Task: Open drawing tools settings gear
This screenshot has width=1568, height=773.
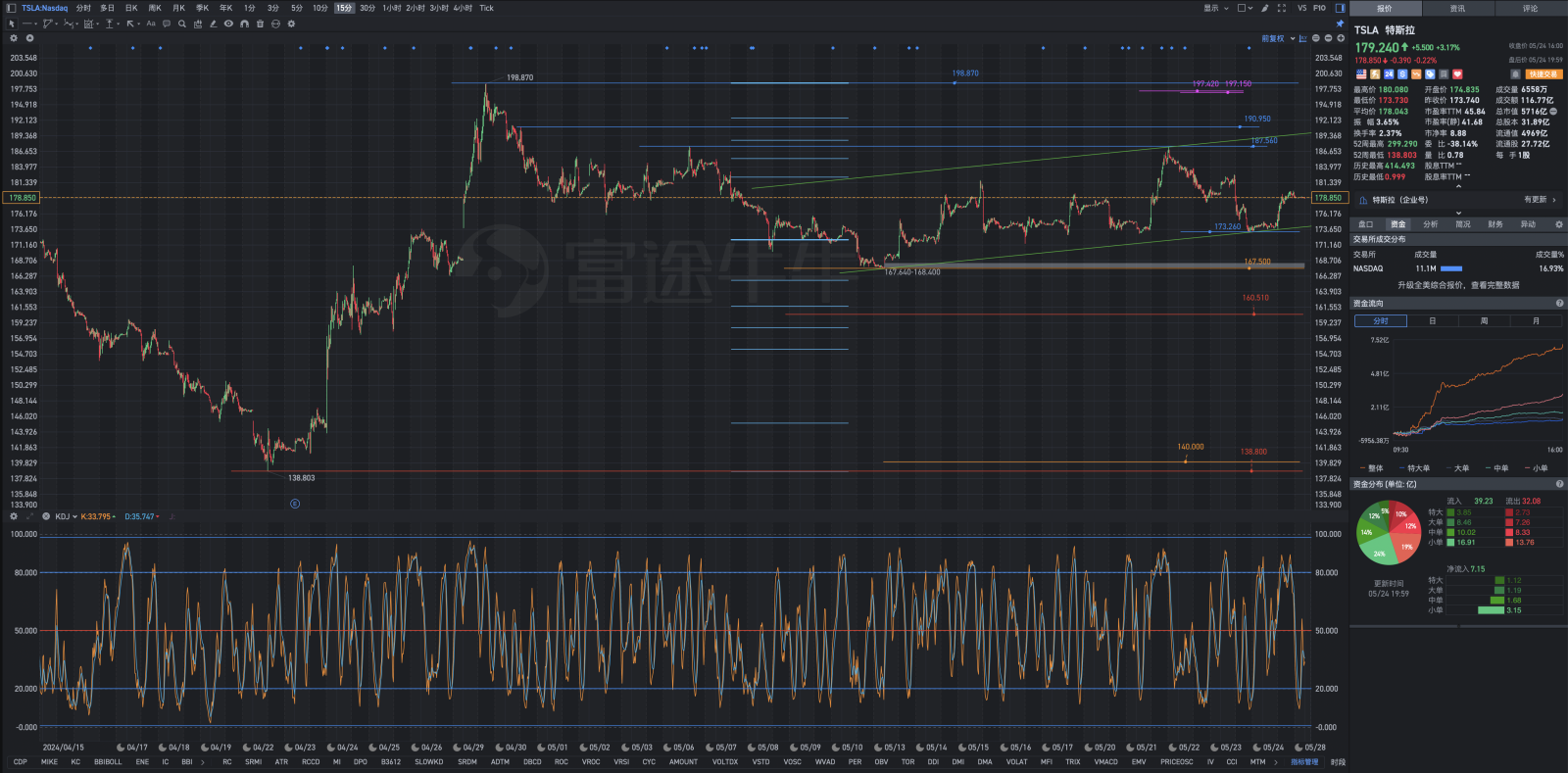Action: click(291, 24)
